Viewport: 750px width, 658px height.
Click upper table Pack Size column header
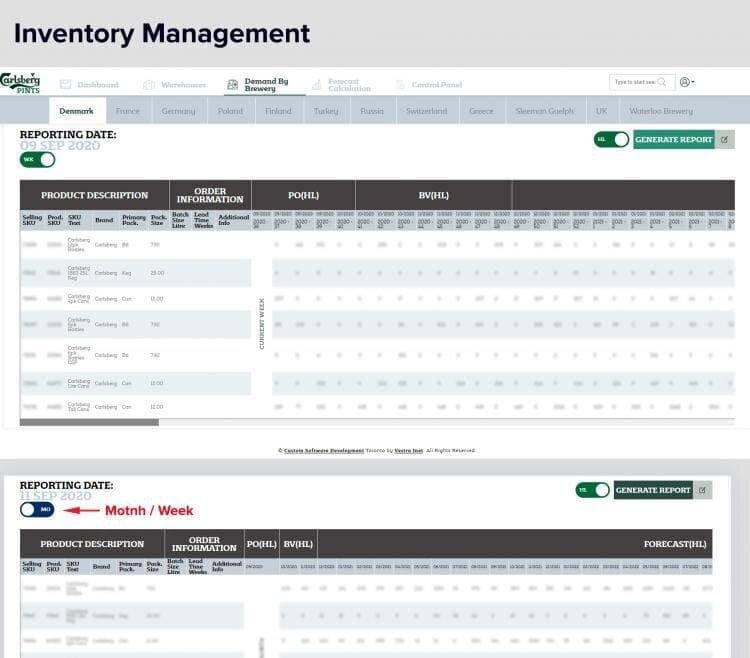(158, 220)
